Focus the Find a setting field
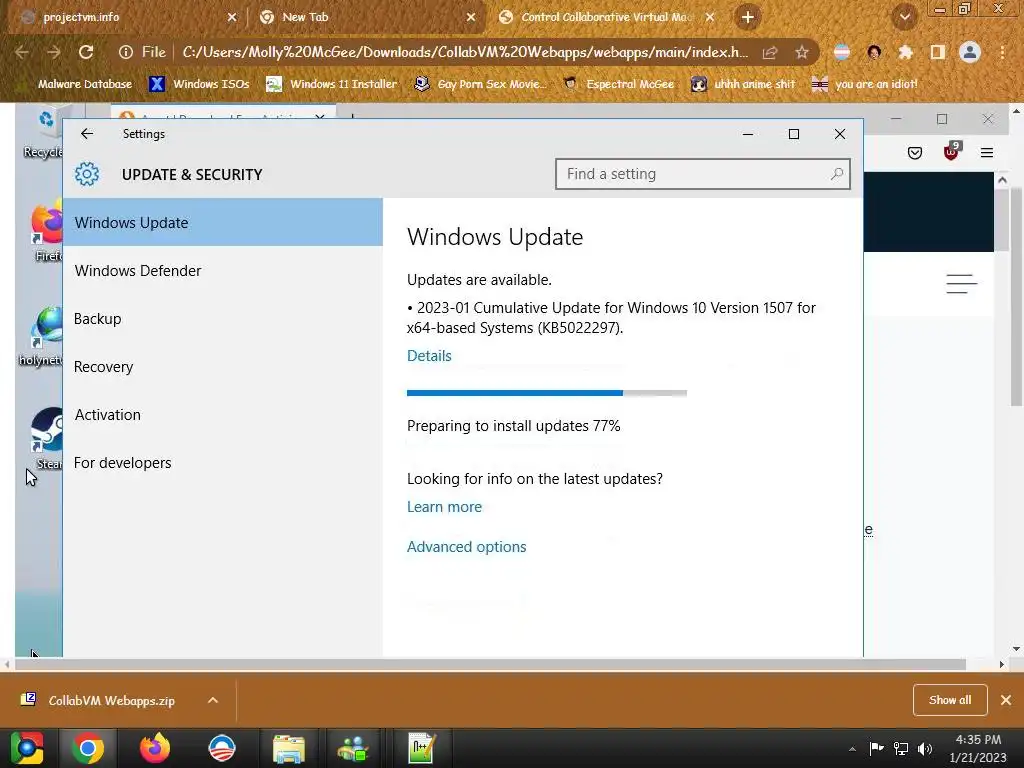This screenshot has width=1024, height=768. point(703,174)
